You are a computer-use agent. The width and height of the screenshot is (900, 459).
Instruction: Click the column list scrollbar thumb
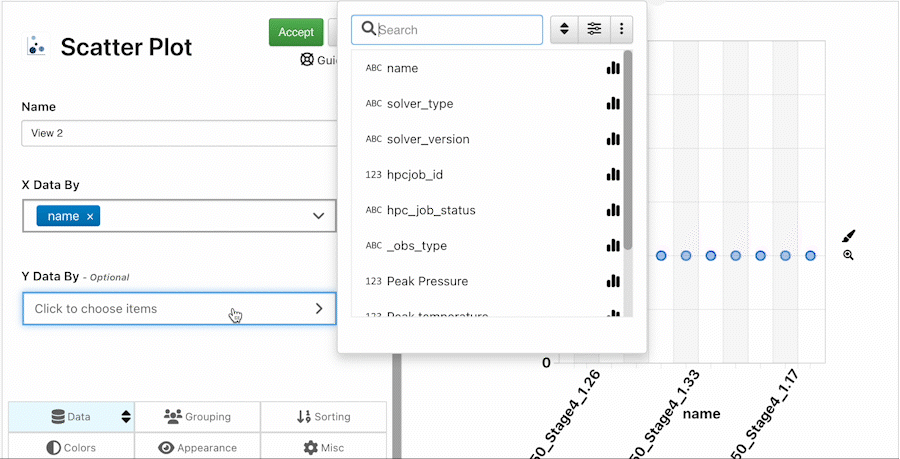tap(628, 150)
